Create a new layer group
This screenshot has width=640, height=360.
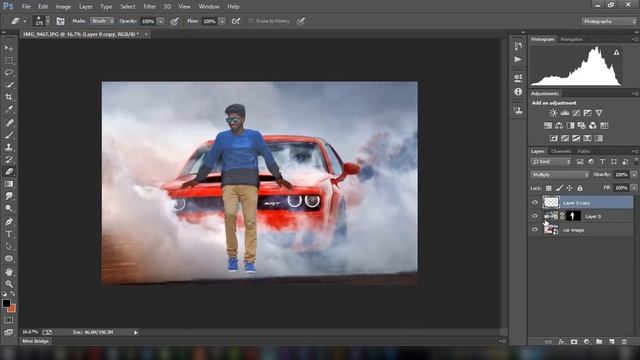(599, 342)
